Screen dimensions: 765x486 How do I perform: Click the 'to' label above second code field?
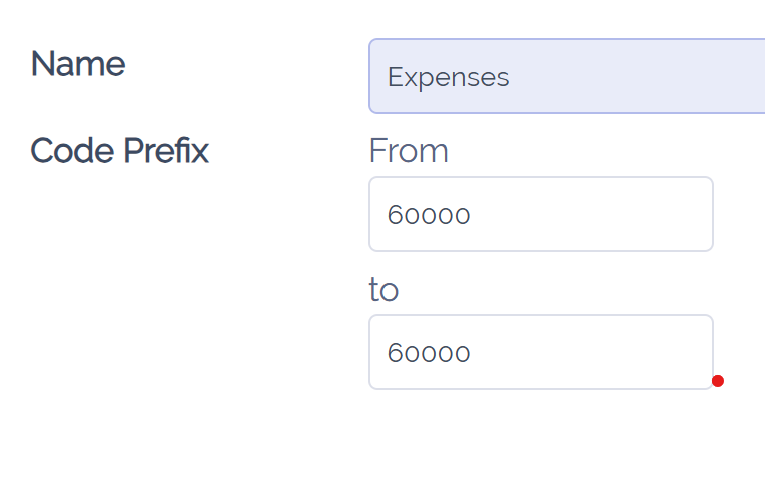pyautogui.click(x=383, y=290)
